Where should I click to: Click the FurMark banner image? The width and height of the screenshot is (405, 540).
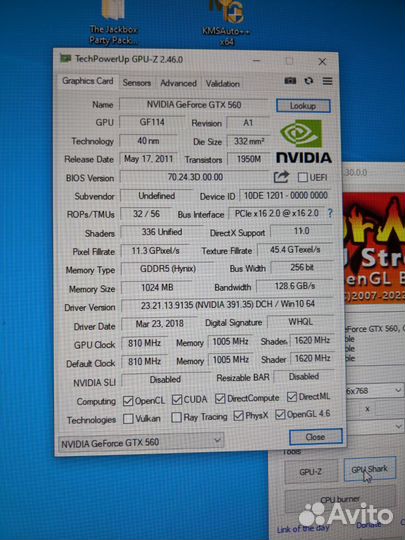point(374,247)
